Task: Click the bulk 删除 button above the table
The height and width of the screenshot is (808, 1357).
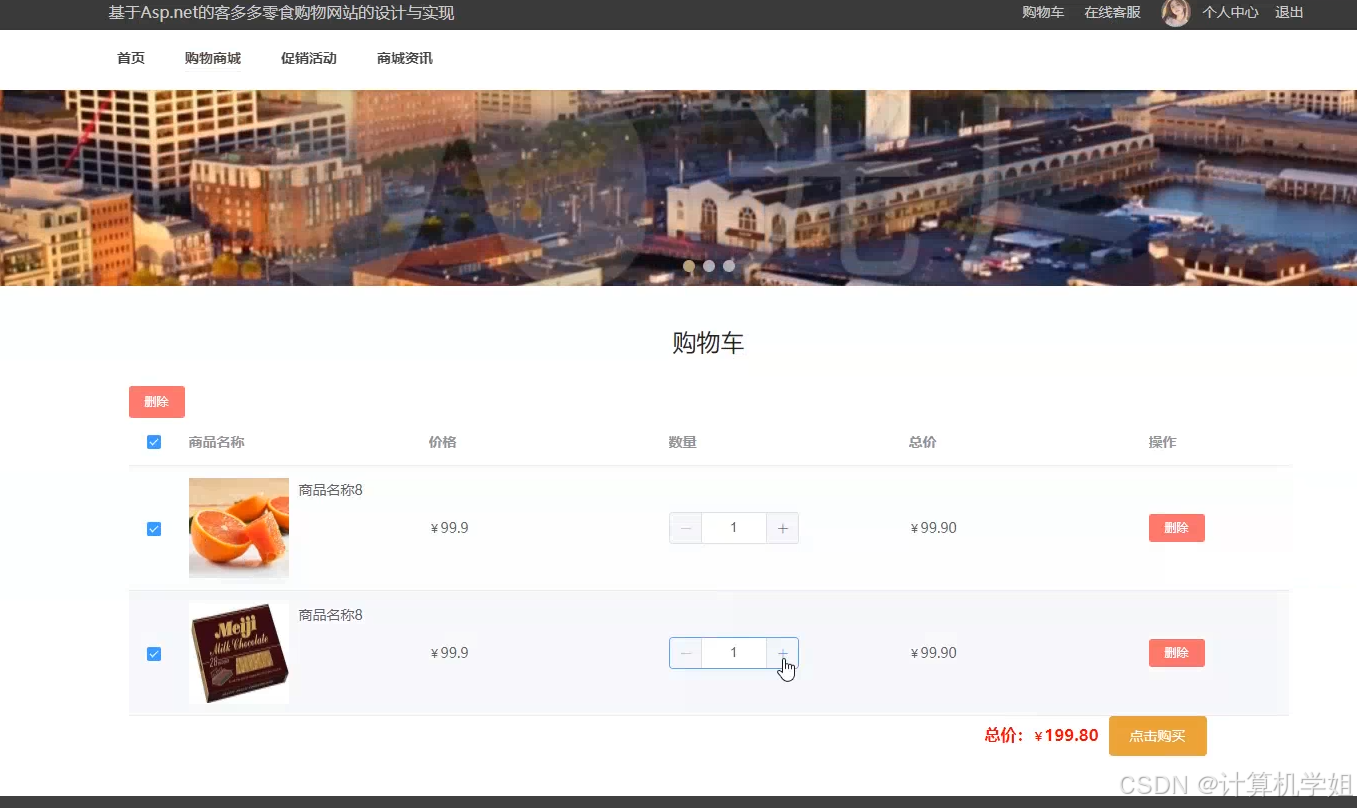Action: point(157,402)
